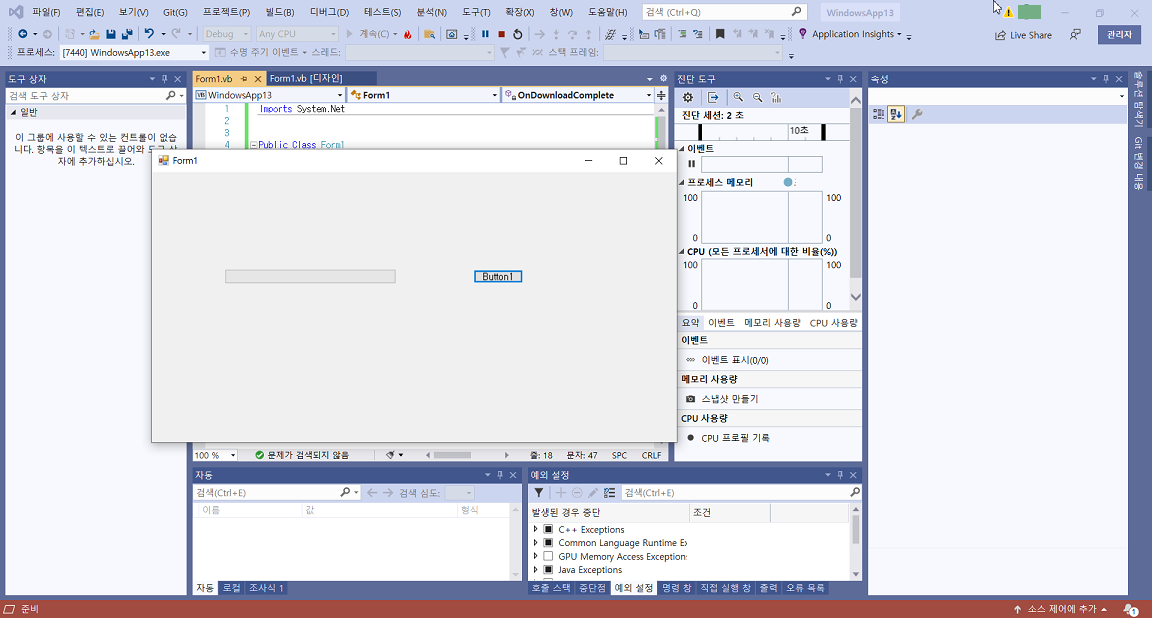The height and width of the screenshot is (618, 1152).
Task: Click 계속(C) continue button
Action: 371,34
